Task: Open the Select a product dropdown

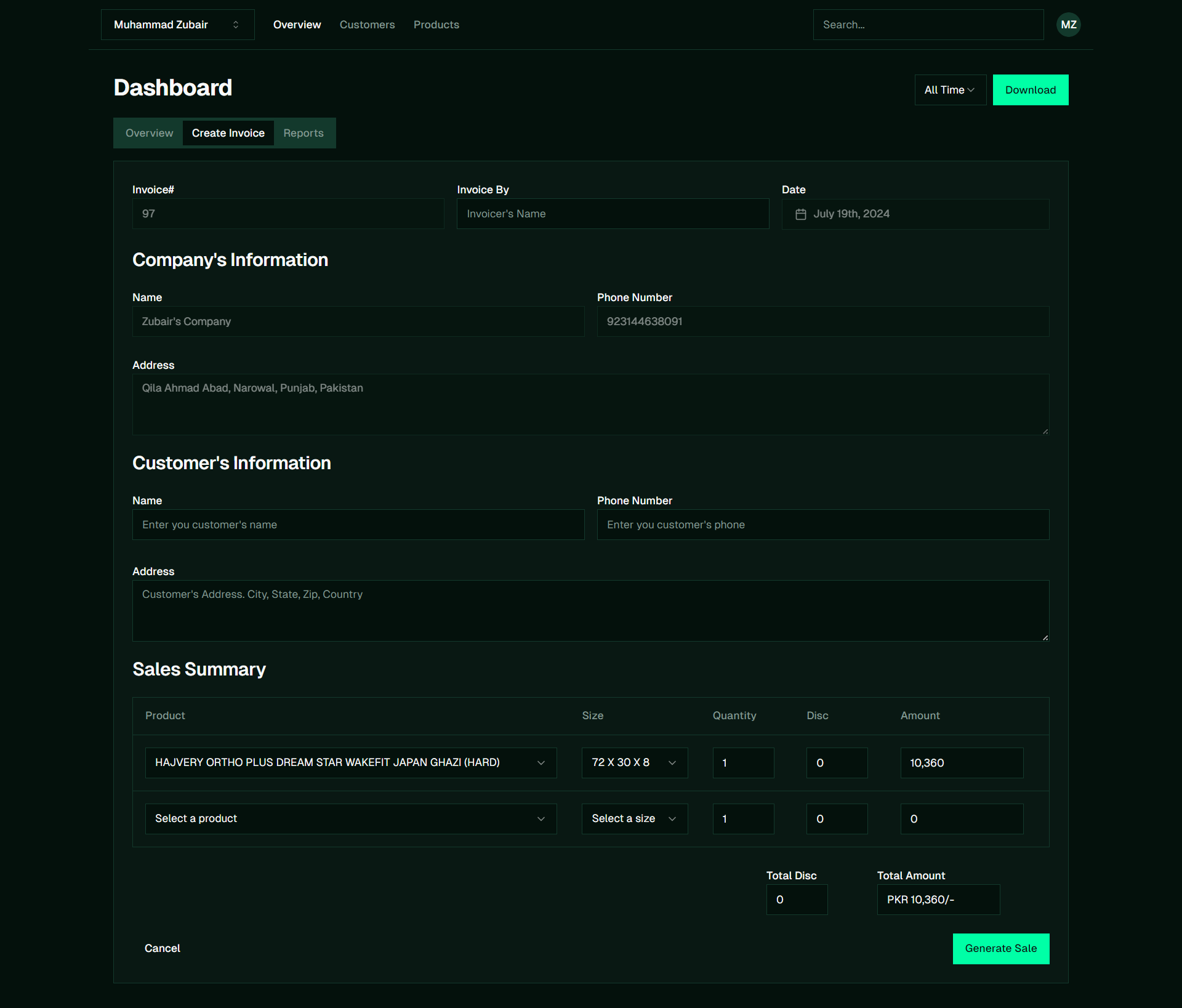Action: click(x=351, y=818)
